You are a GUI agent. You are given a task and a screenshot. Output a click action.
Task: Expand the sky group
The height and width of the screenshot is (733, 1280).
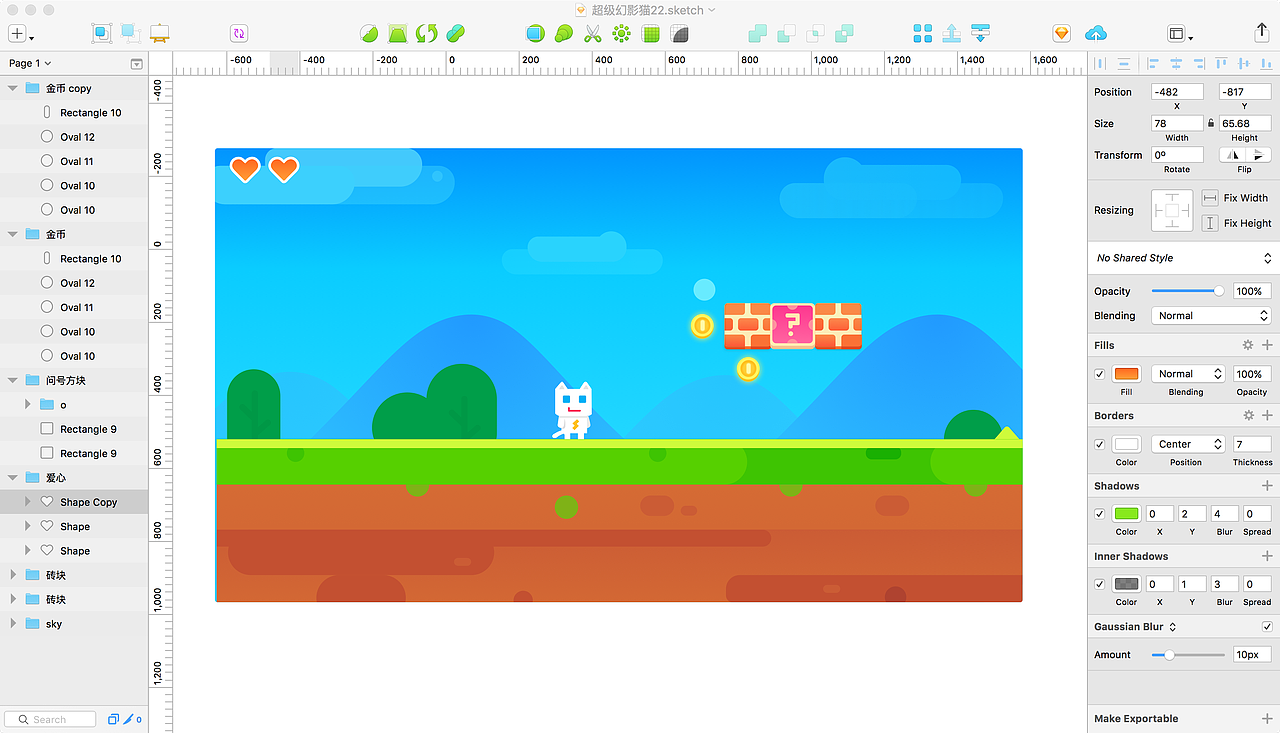[13, 624]
